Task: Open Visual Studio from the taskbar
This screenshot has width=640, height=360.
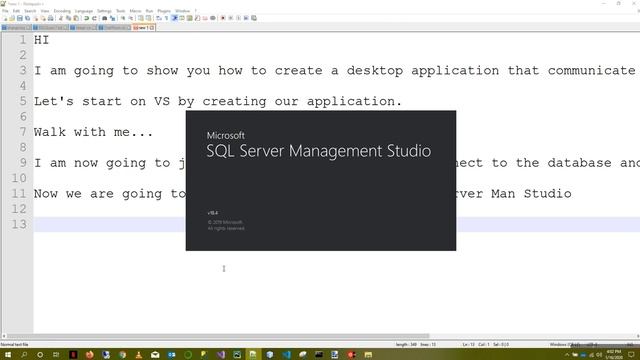Action: pos(221,355)
